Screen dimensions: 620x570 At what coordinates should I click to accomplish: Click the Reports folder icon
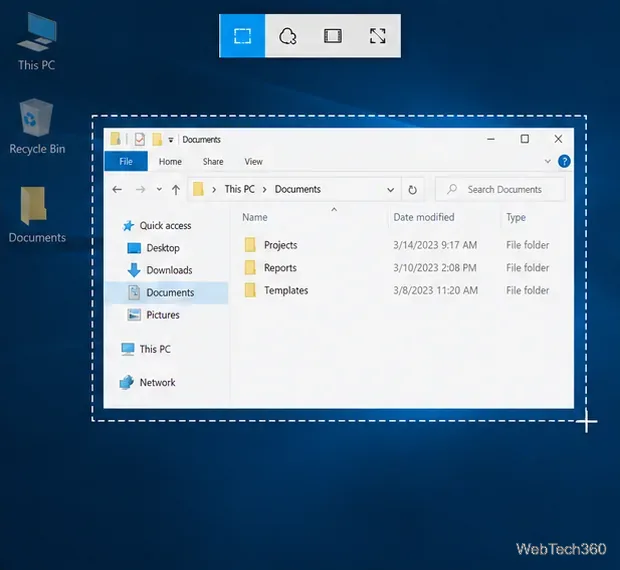coord(250,268)
